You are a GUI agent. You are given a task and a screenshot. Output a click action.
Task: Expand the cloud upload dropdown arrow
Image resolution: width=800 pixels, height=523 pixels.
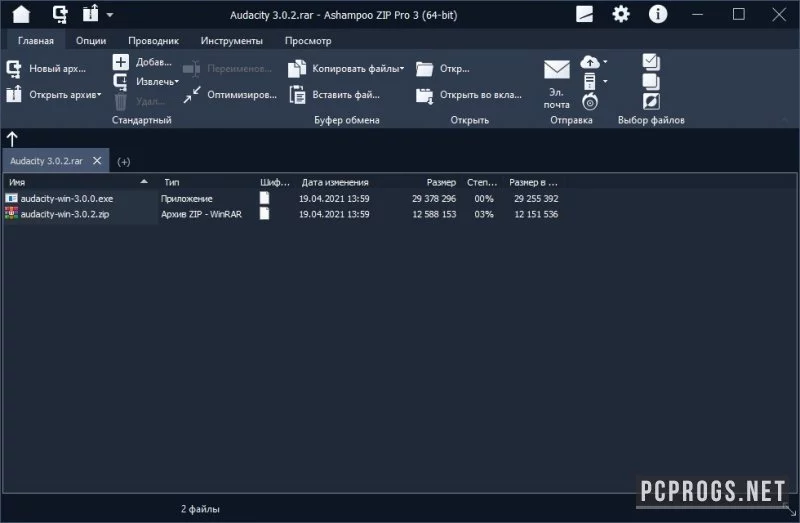(606, 62)
